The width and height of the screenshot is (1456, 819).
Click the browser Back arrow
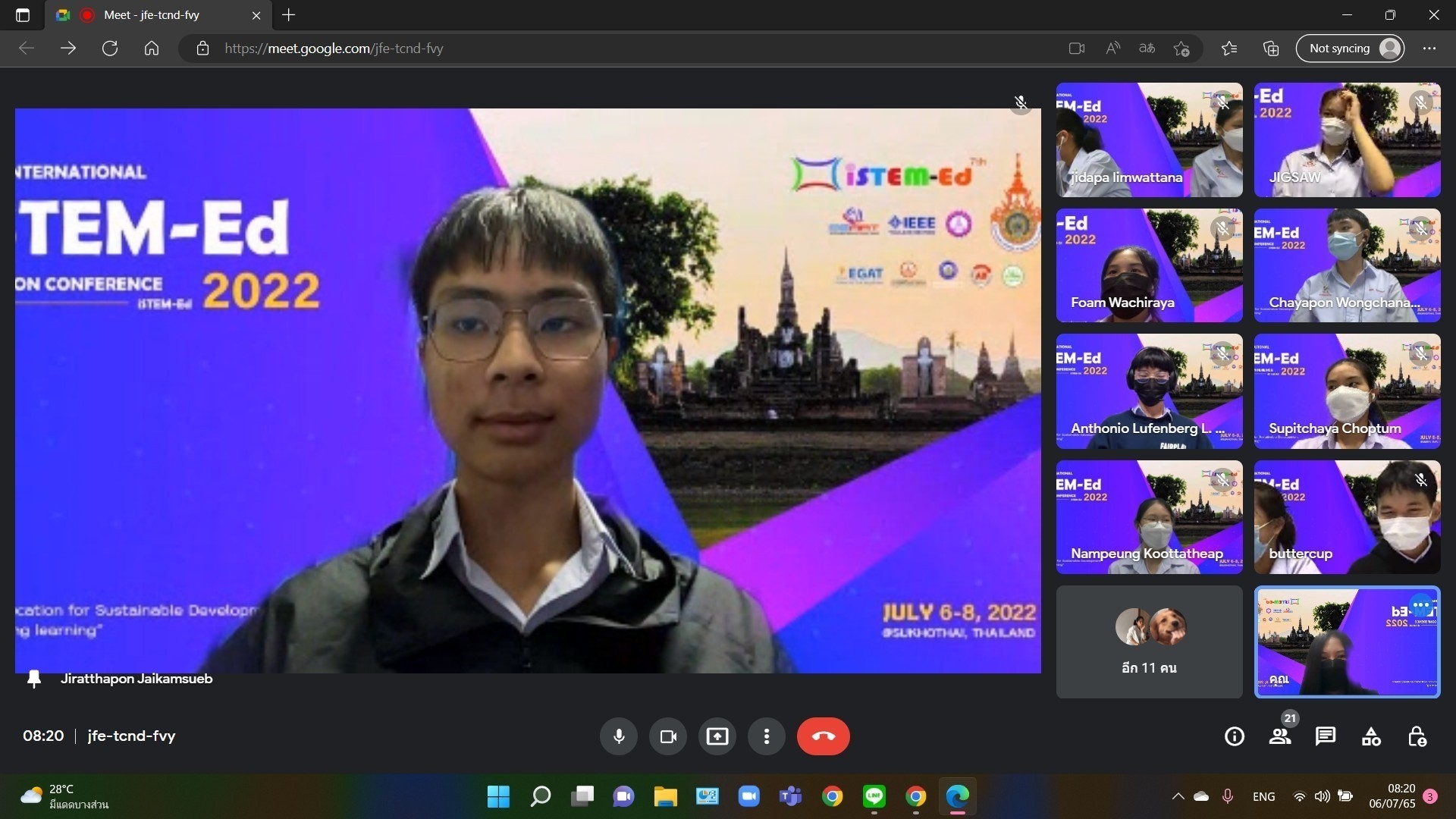coord(27,49)
